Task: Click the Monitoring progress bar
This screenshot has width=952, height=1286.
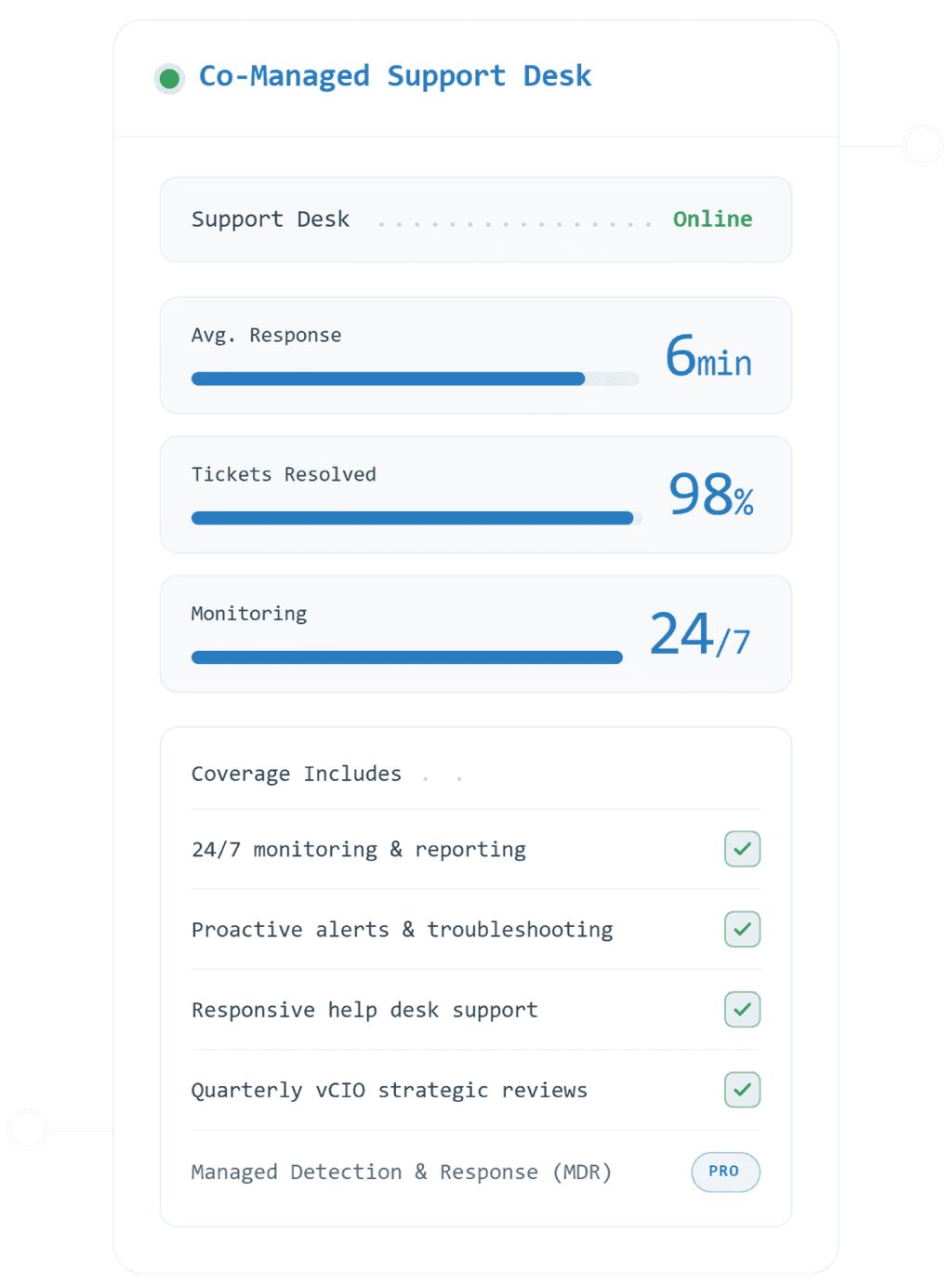Action: pos(407,657)
